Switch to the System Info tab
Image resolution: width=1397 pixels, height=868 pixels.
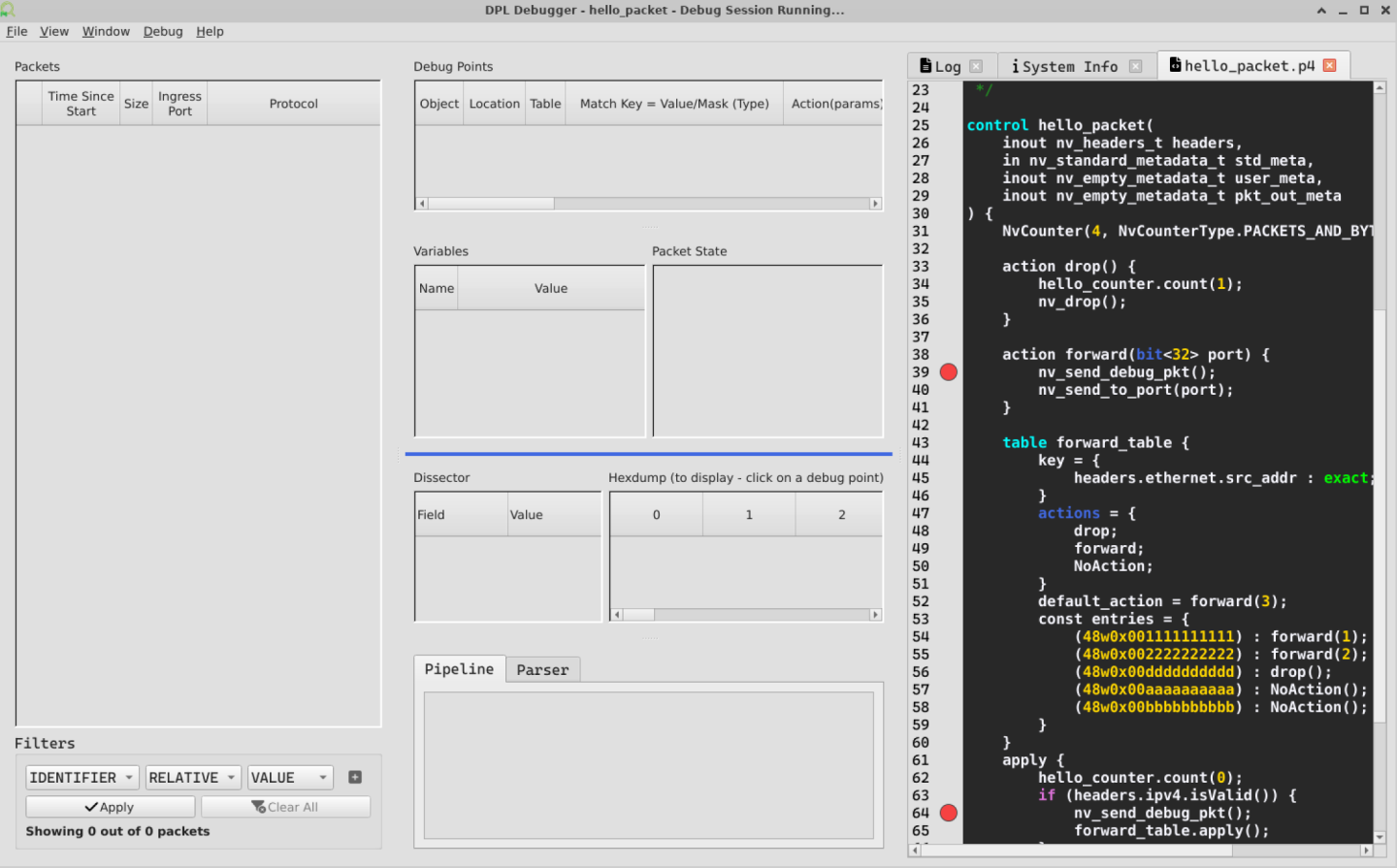coord(1069,66)
